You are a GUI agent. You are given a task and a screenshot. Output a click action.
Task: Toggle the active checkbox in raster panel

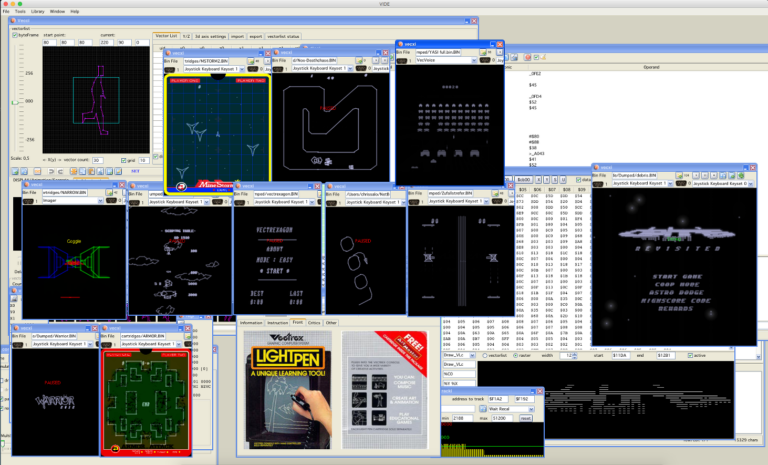pyautogui.click(x=690, y=355)
